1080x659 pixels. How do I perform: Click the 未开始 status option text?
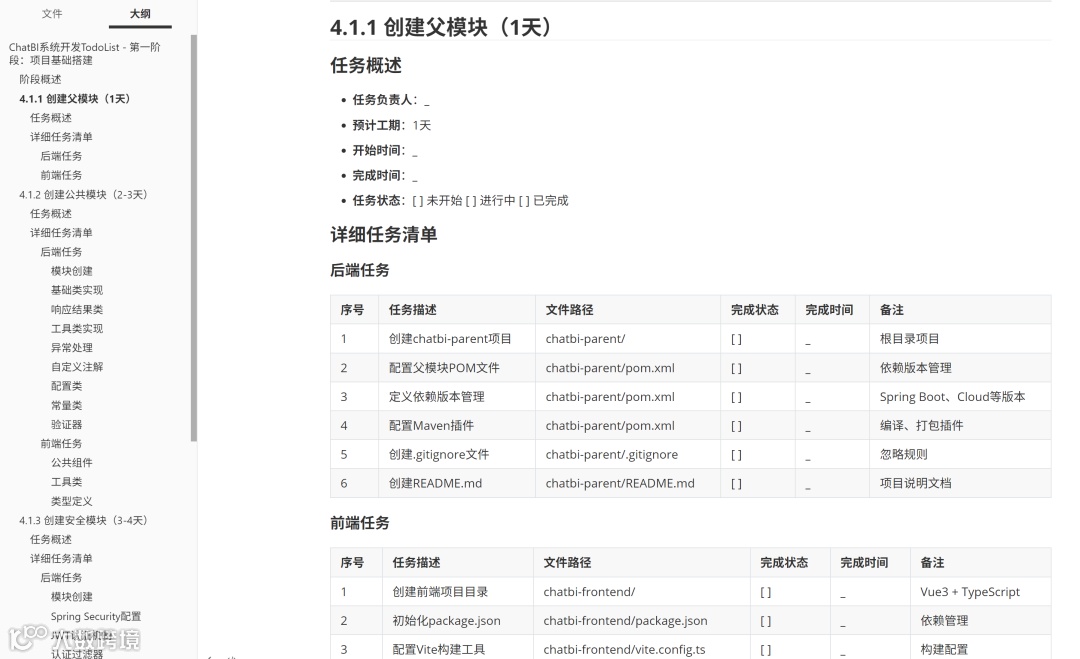pyautogui.click(x=444, y=200)
